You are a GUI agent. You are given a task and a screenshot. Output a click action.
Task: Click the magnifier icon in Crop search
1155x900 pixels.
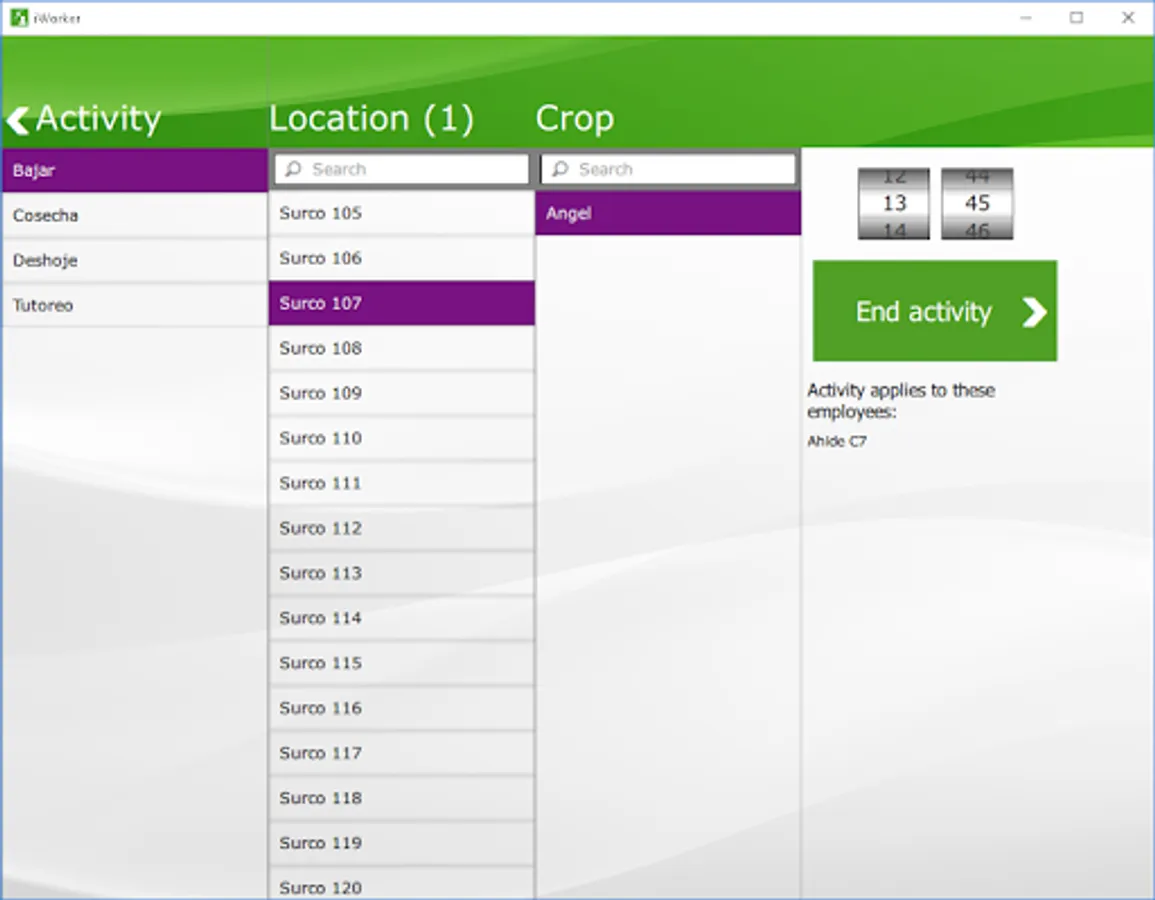560,169
